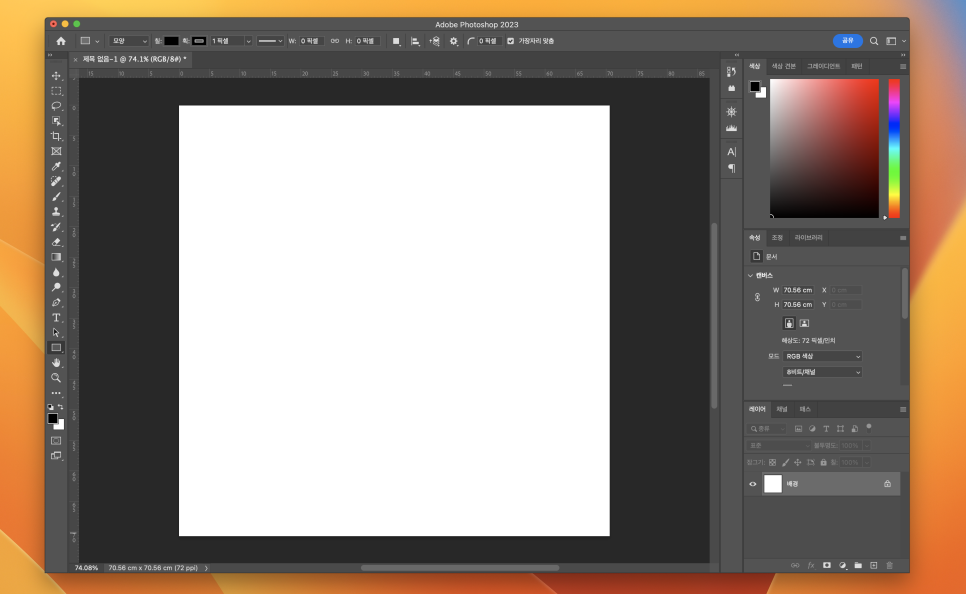Switch to the 채널 tab
The image size is (966, 594).
coord(782,409)
